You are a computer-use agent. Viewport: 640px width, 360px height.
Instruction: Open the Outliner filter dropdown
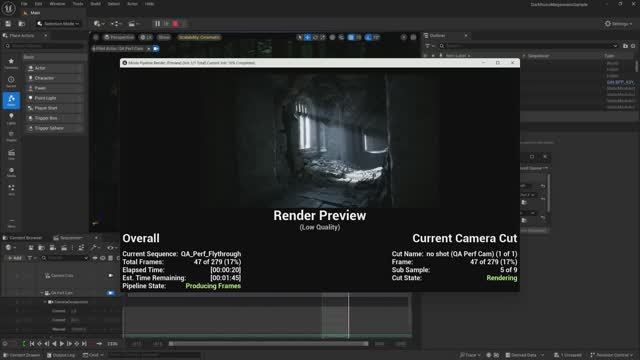click(x=429, y=46)
